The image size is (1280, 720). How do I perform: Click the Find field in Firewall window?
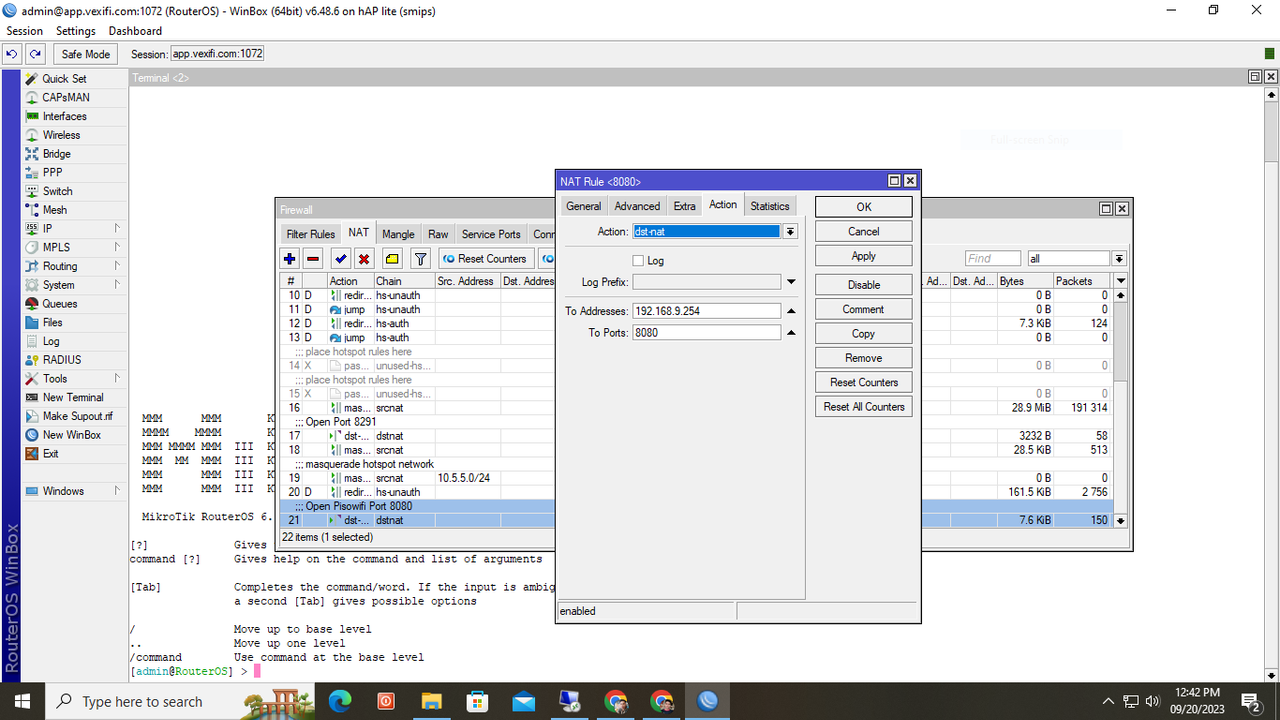click(993, 258)
